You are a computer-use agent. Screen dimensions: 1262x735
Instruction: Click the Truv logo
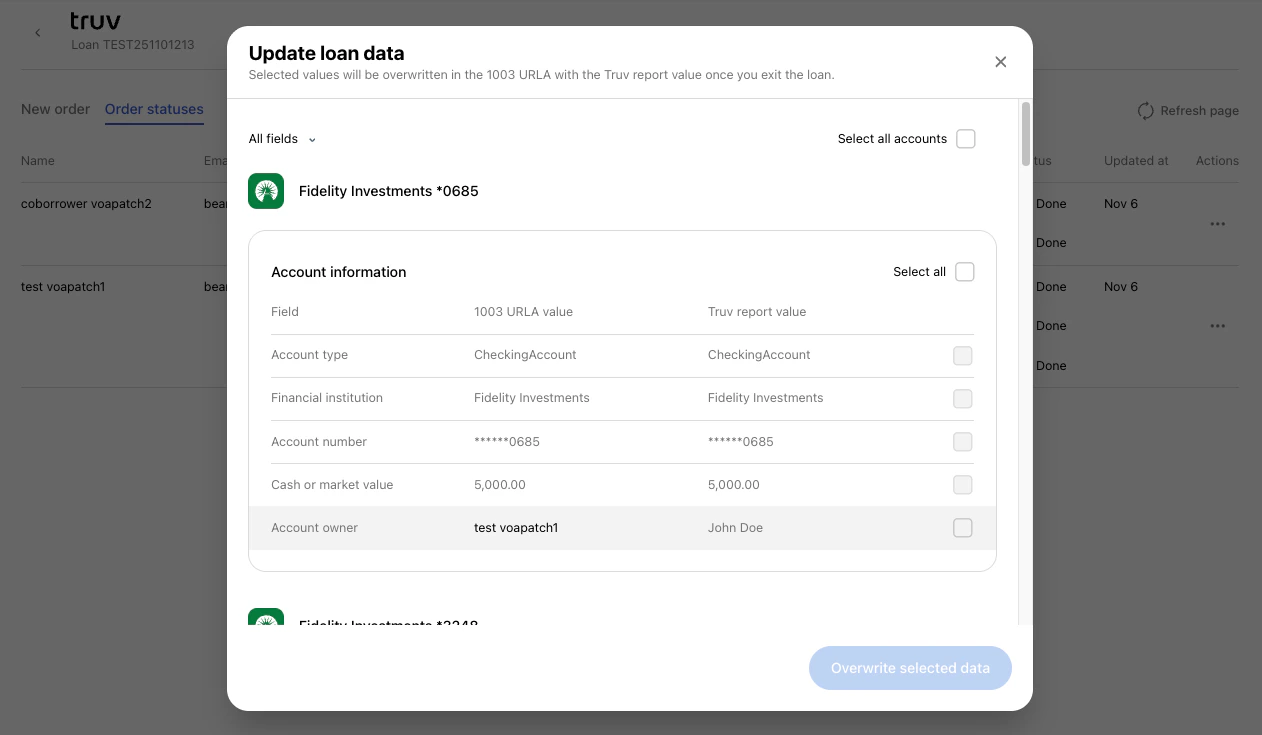pyautogui.click(x=95, y=20)
